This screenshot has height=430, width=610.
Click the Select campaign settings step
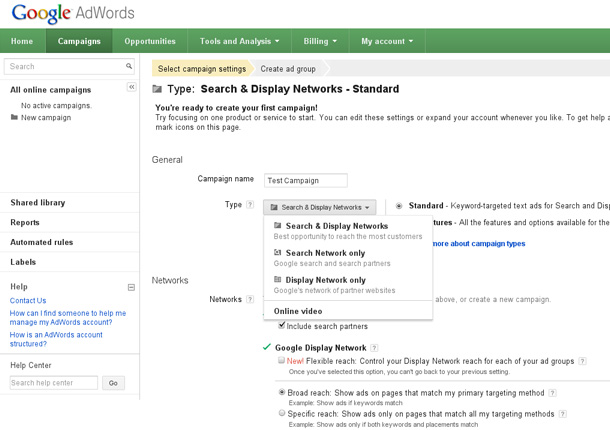point(202,69)
